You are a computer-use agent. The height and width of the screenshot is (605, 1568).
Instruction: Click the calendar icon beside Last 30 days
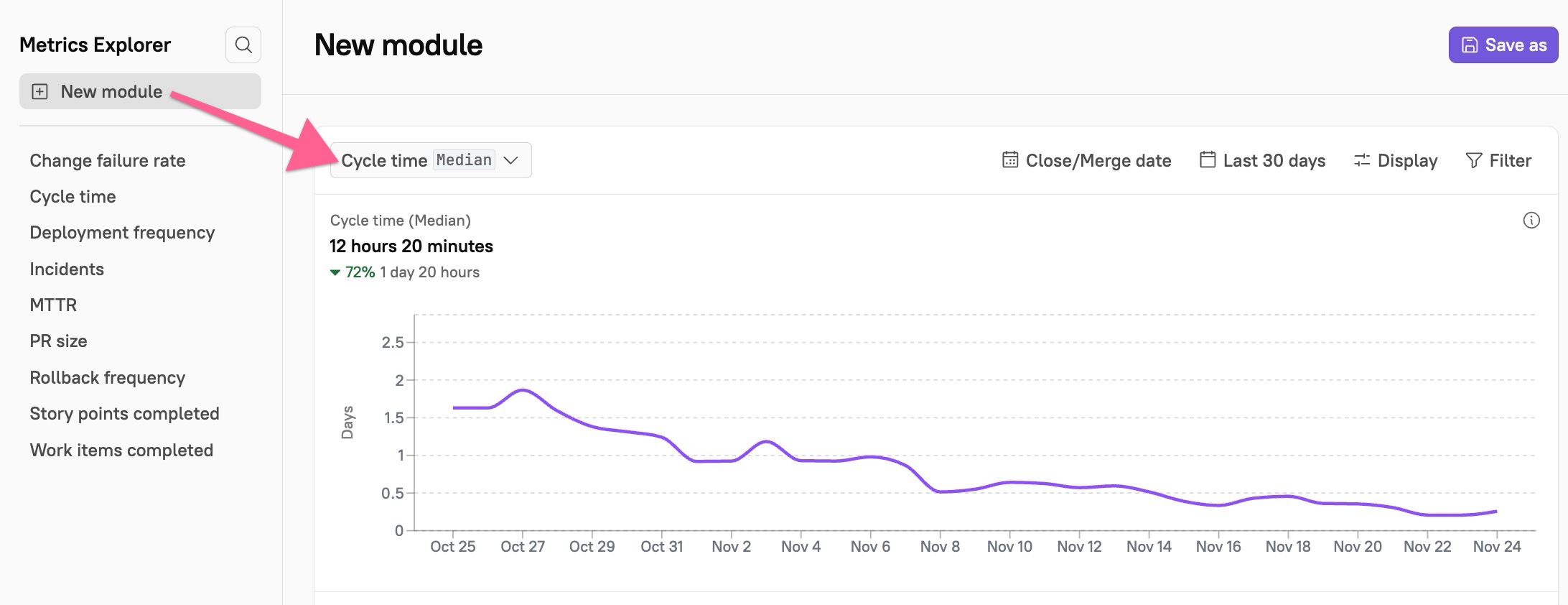pyautogui.click(x=1207, y=160)
